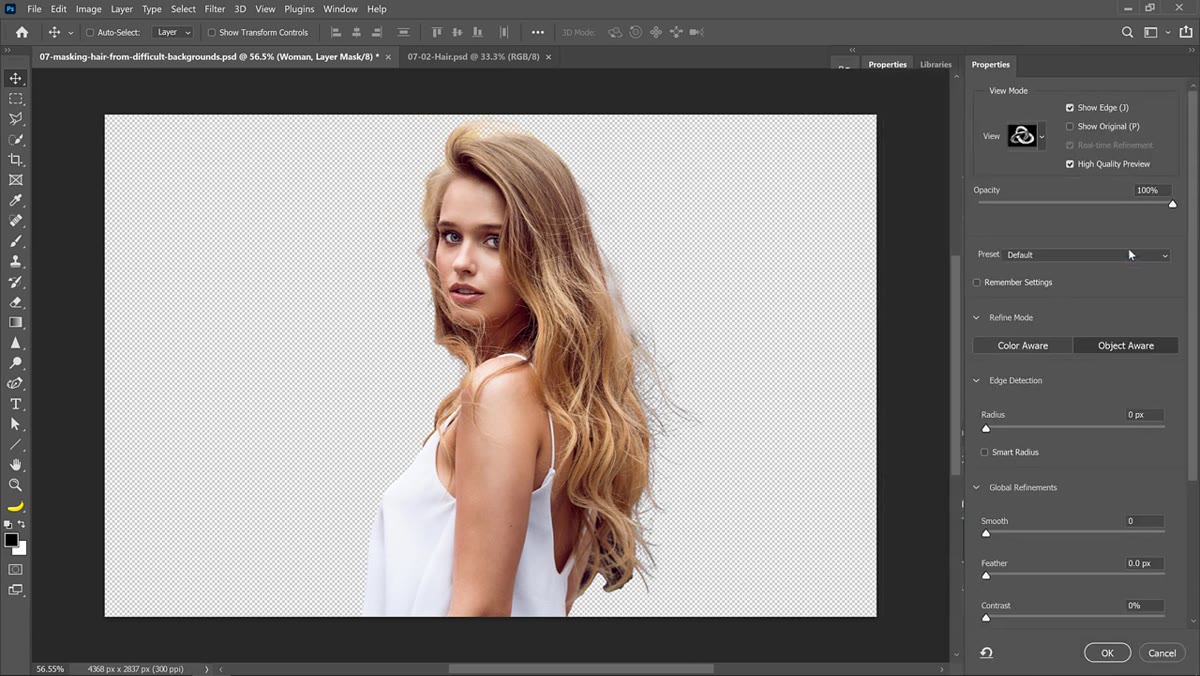Image resolution: width=1200 pixels, height=676 pixels.
Task: Collapse the Refine Mode section
Action: pos(977,318)
